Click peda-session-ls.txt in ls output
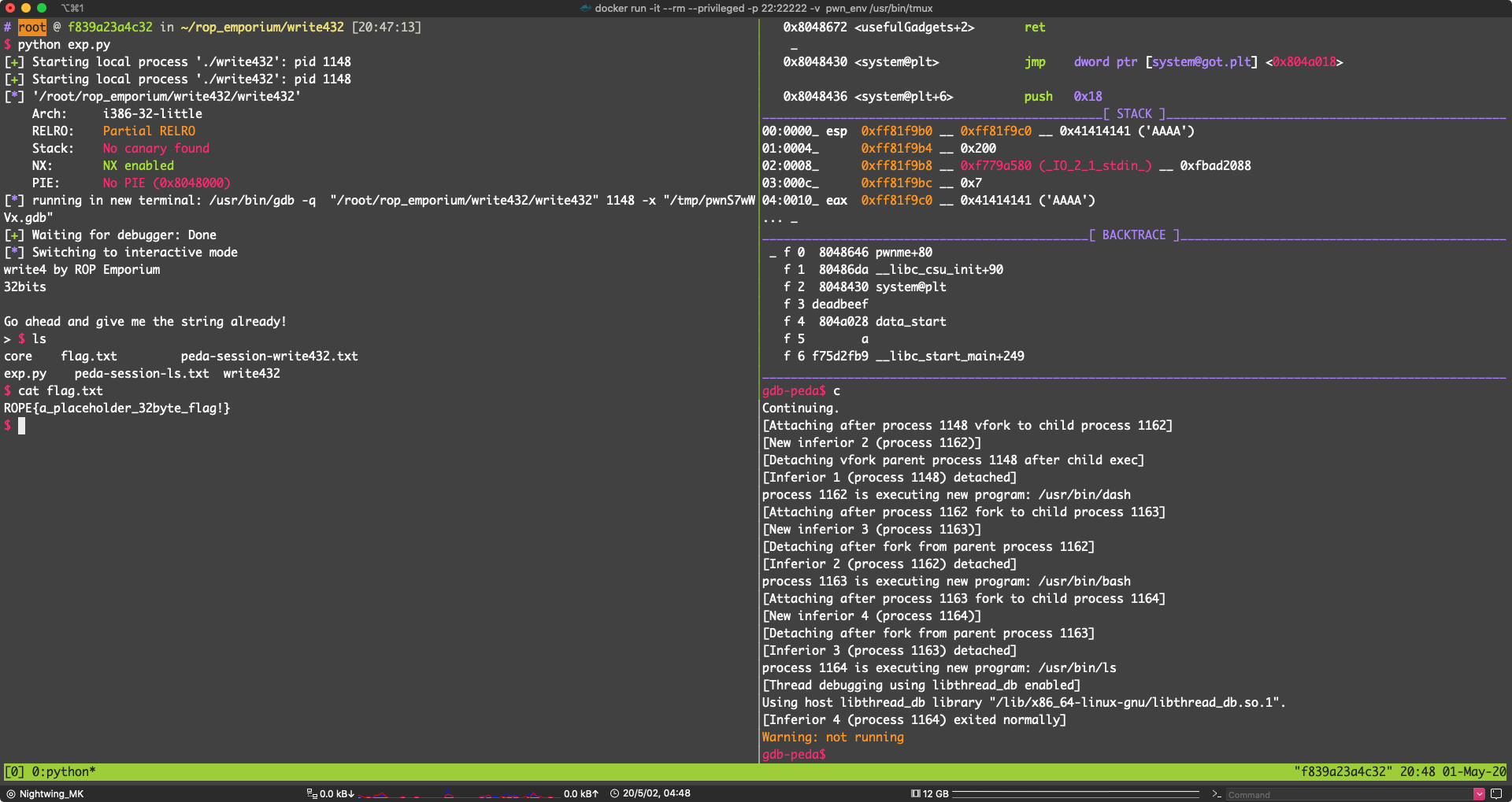Viewport: 1512px width, 802px height. (x=142, y=374)
